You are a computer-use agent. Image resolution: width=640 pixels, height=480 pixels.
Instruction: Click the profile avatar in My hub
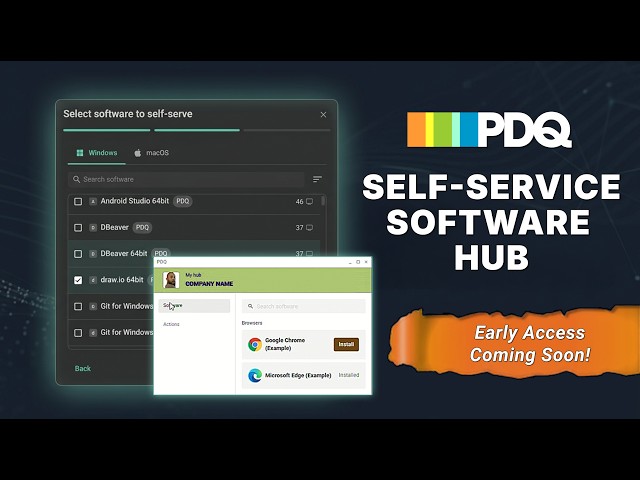pyautogui.click(x=171, y=280)
